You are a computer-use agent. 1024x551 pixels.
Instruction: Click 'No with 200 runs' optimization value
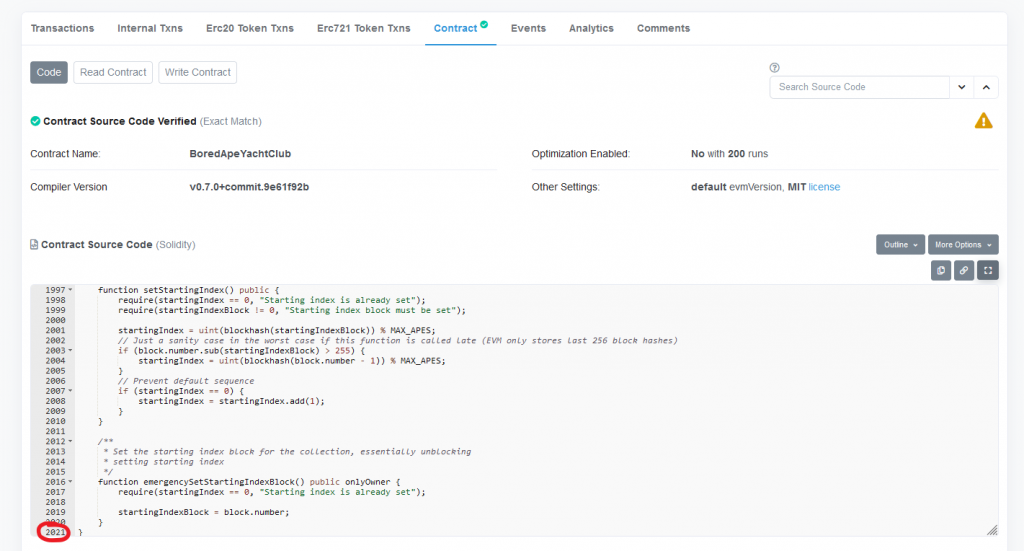click(x=729, y=154)
